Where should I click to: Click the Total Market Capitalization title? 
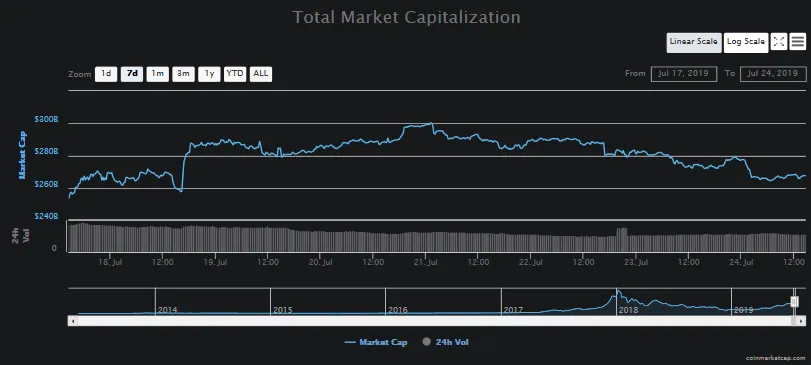[407, 17]
